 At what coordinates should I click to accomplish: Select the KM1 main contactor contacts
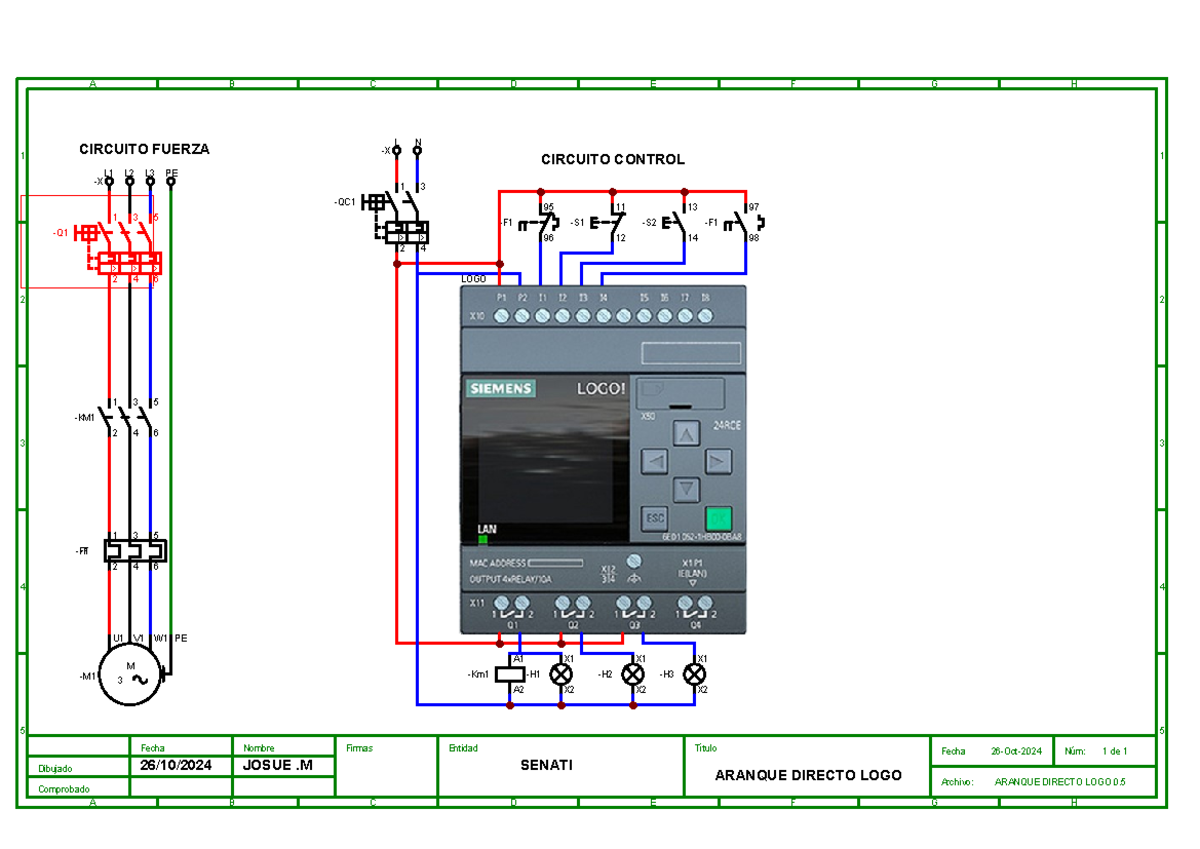pos(129,417)
